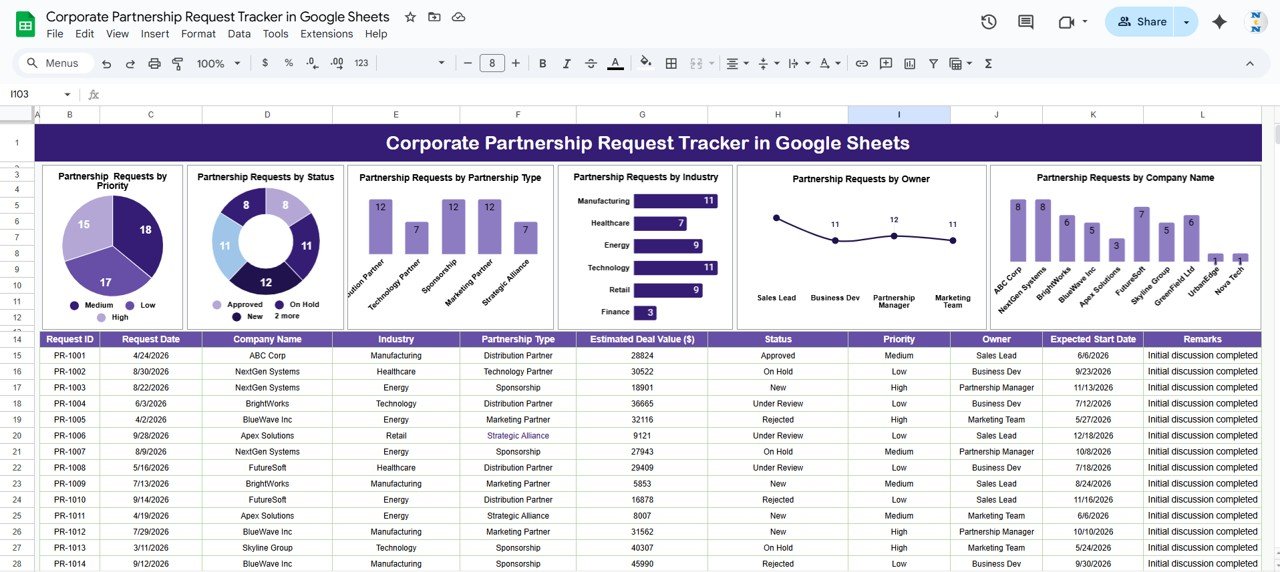The image size is (1280, 572).
Task: Increase font size with plus button
Action: [x=516, y=63]
